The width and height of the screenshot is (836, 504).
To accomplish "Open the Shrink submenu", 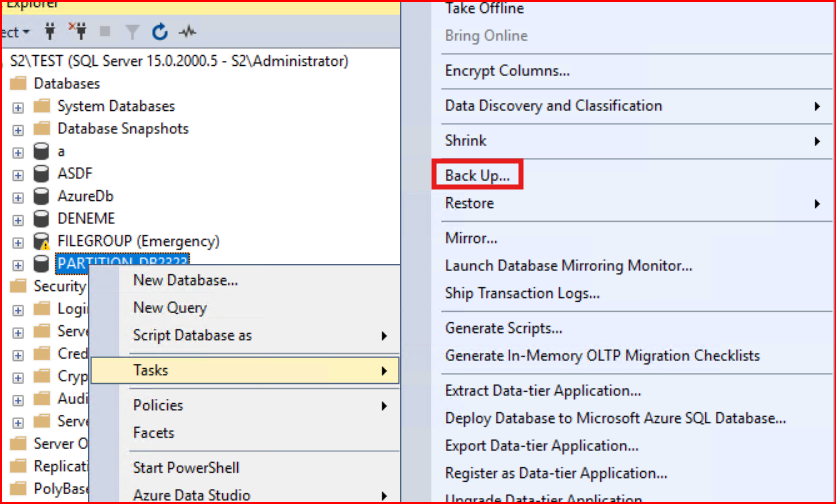I will pos(465,141).
